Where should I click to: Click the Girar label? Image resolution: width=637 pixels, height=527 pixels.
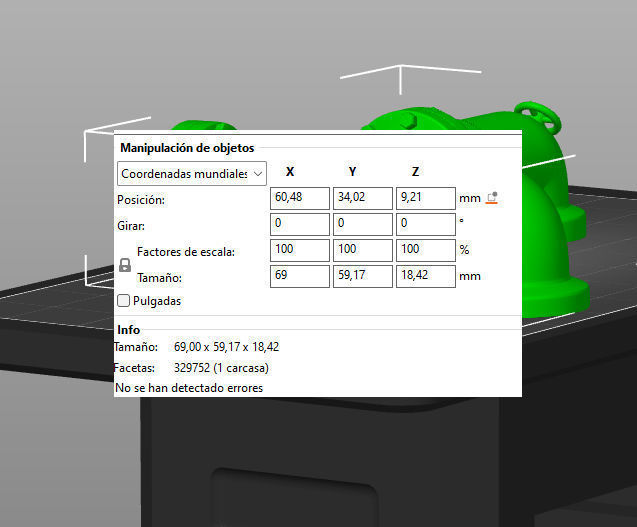pos(131,226)
